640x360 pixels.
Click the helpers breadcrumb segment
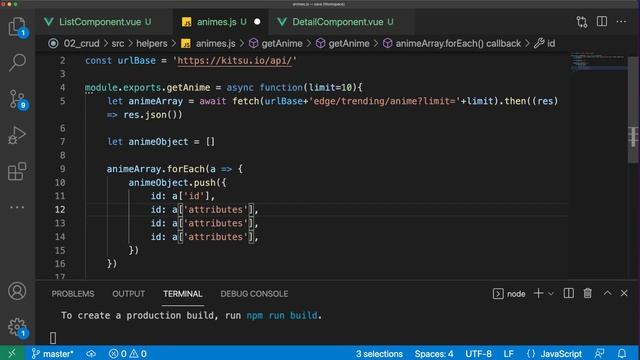pos(152,43)
